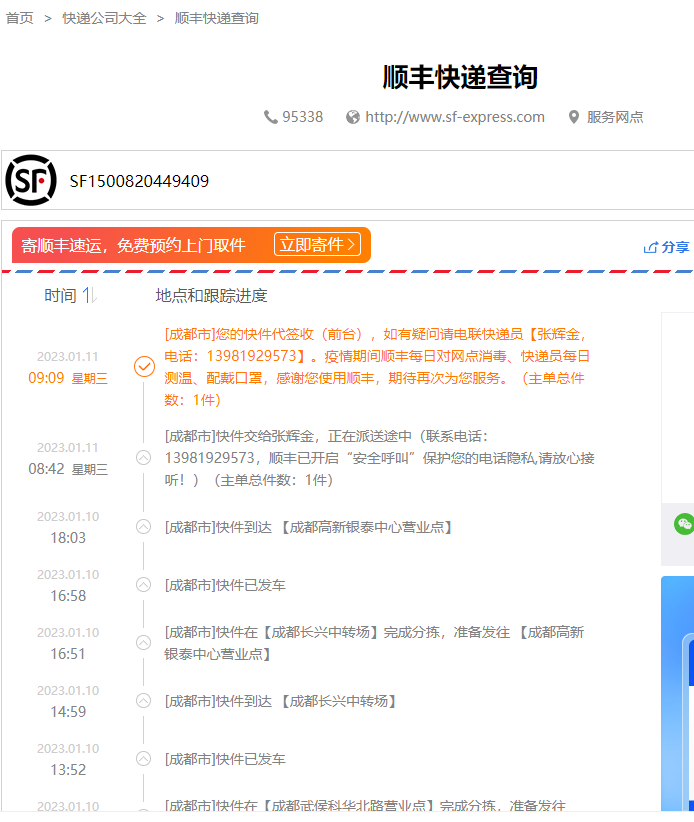Go to 首页 in the breadcrumb
Viewport: 694px width, 822px height.
coord(19,18)
